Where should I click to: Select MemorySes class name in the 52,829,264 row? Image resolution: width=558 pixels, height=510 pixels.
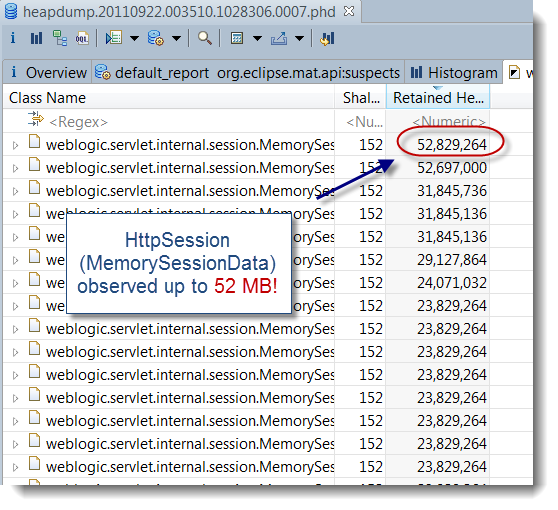[190, 145]
